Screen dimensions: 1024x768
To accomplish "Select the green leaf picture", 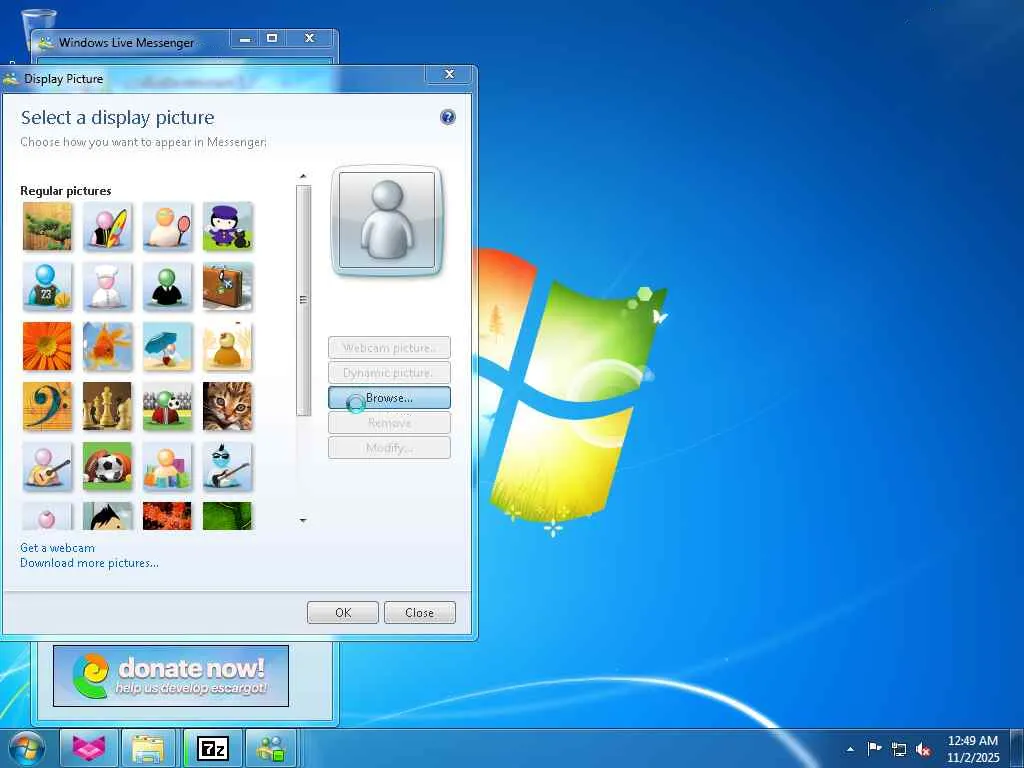I will [227, 516].
